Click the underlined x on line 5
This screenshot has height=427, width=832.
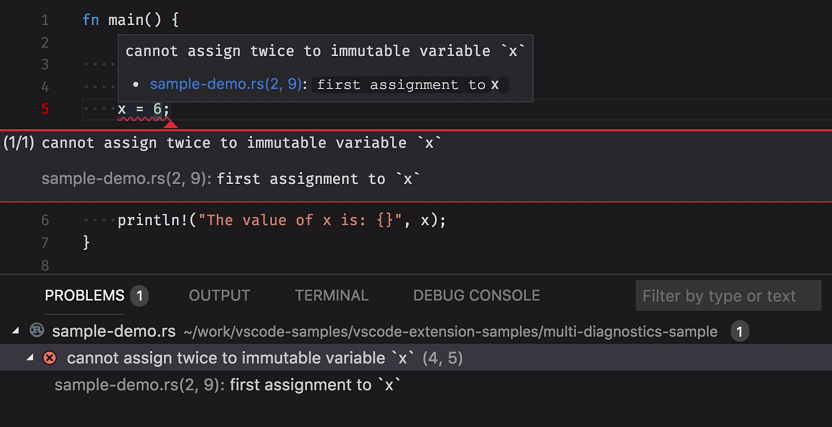122,109
